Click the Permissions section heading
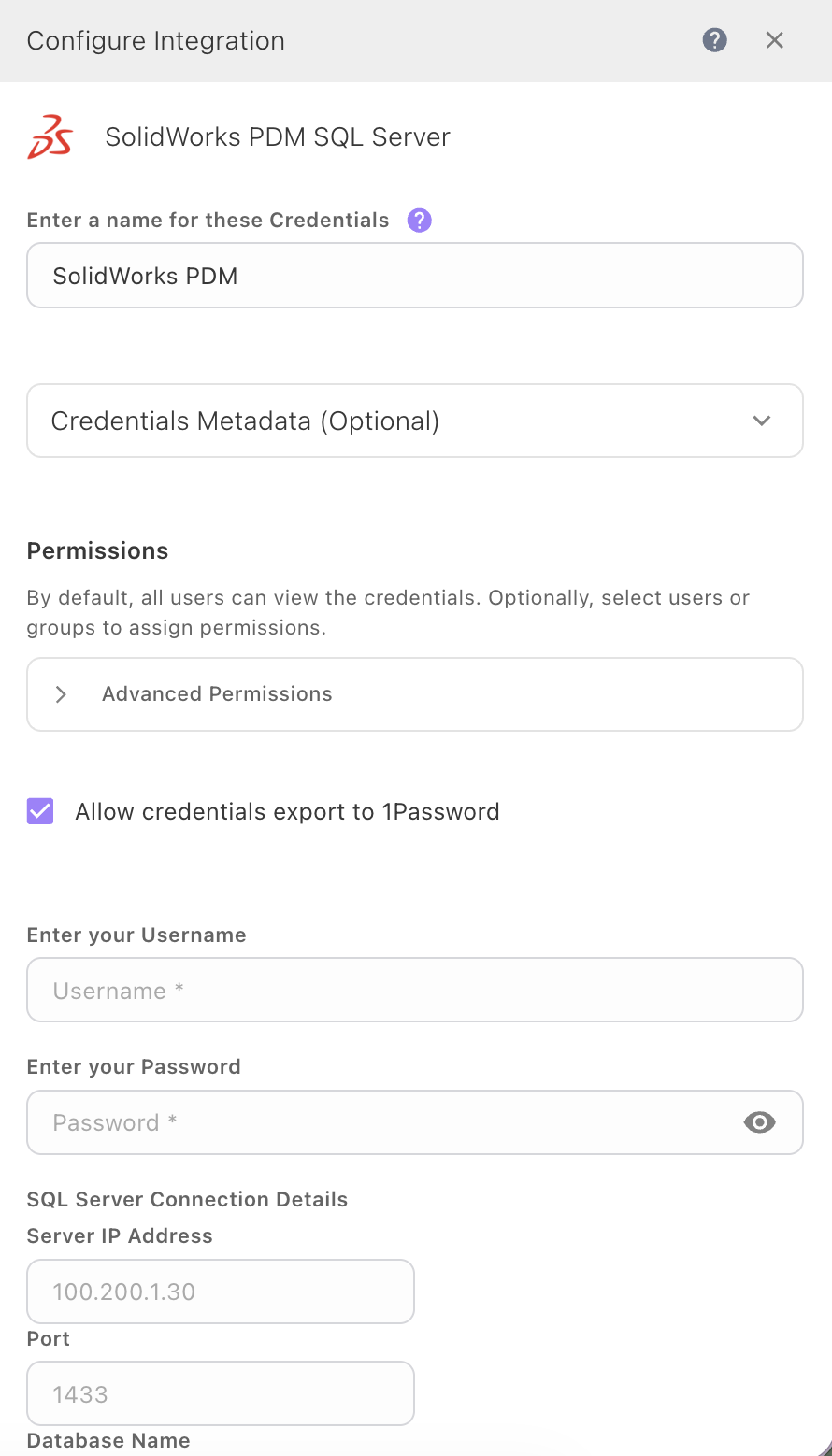Viewport: 832px width, 1456px height. pos(98,550)
